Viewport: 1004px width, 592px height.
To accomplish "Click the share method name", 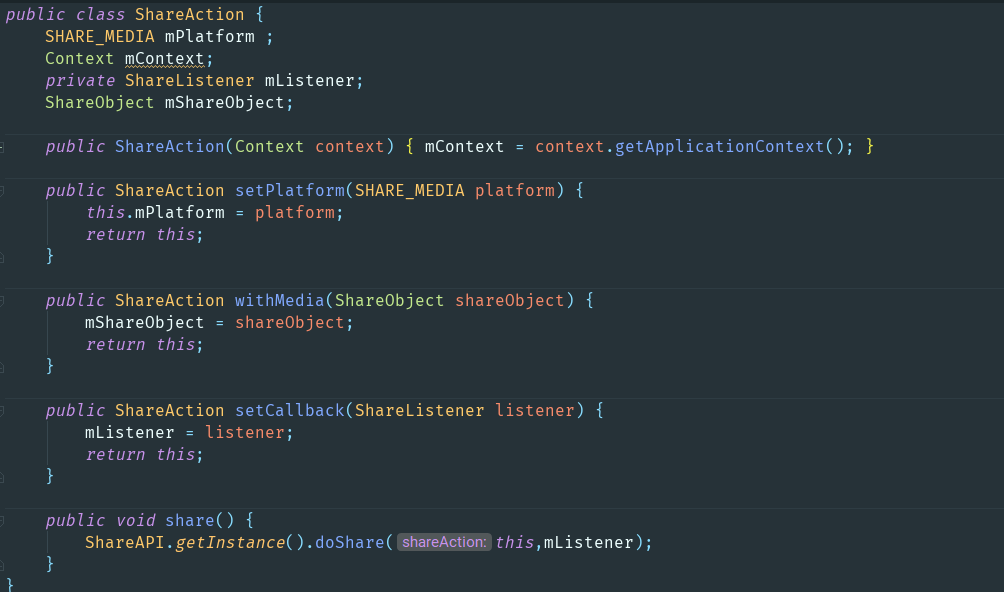I will point(190,521).
